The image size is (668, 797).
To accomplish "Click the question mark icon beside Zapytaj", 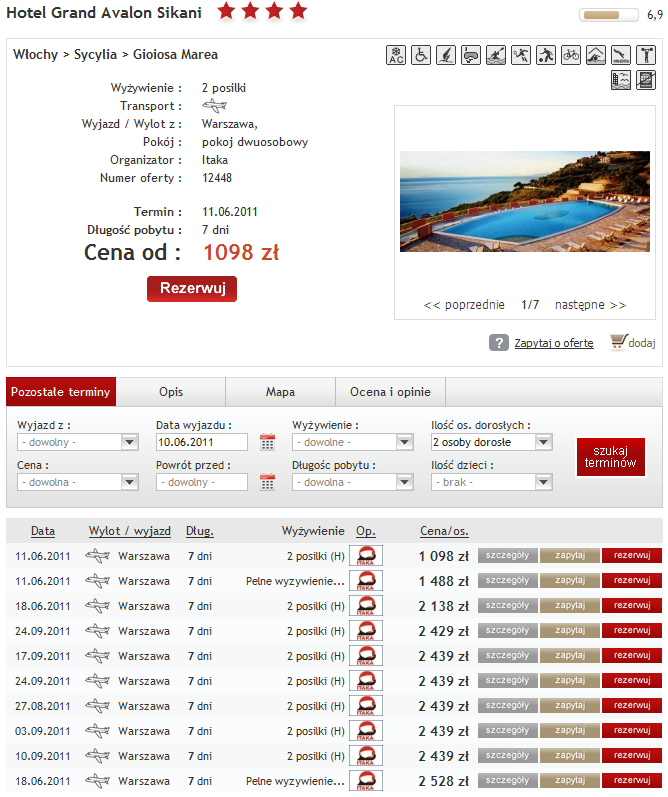I will point(499,343).
